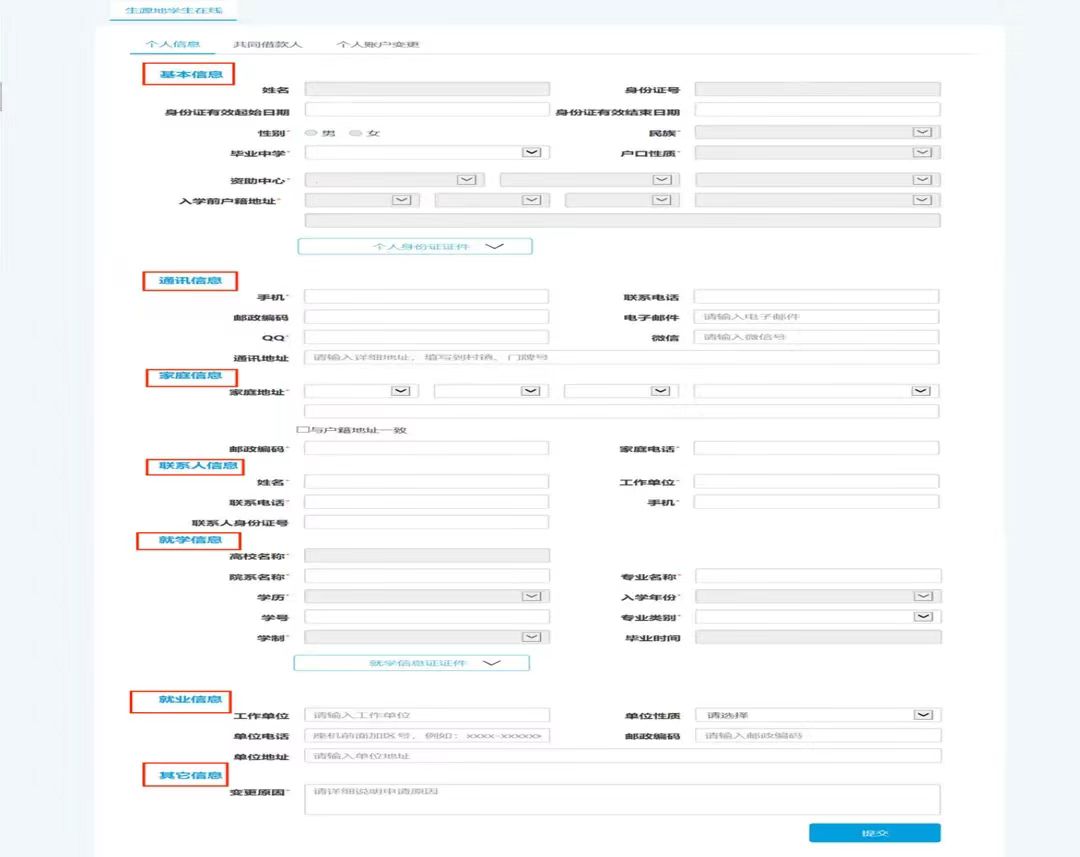
Task: Focus the 手机 field under 通讯信息
Action: [x=427, y=297]
